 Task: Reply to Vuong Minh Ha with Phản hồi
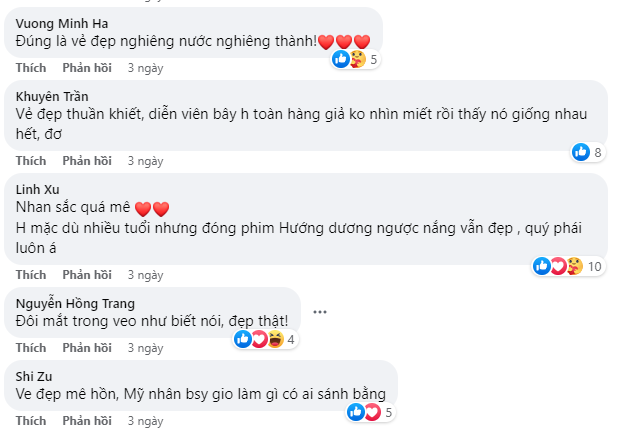tap(85, 68)
